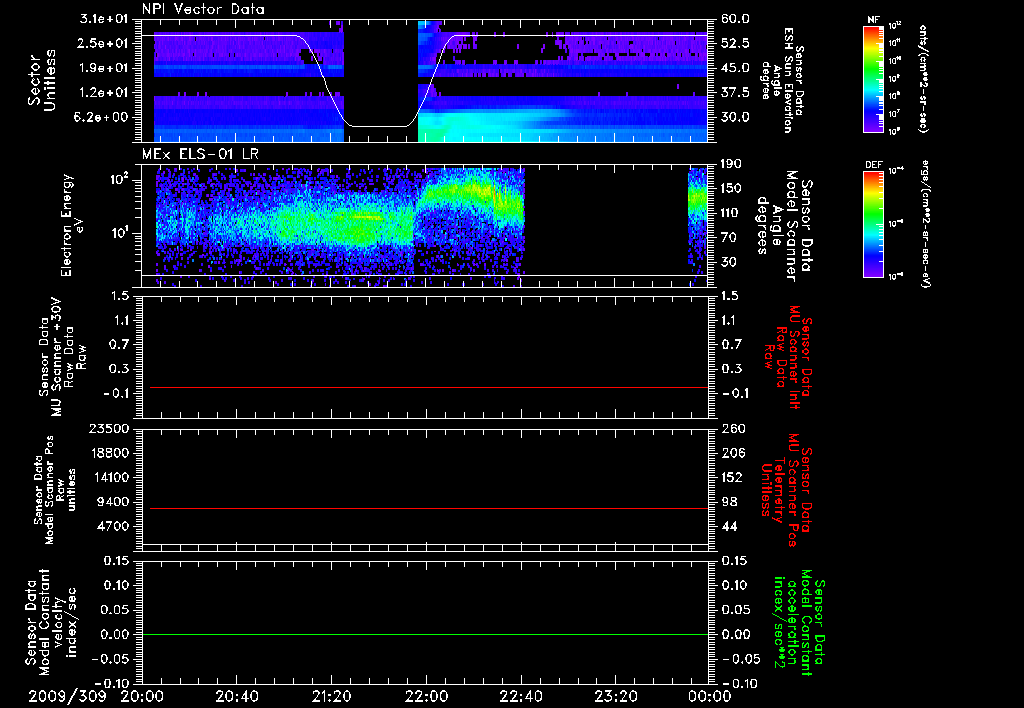
Task: Click the '190' scanner angle tick value
Action: (x=731, y=164)
